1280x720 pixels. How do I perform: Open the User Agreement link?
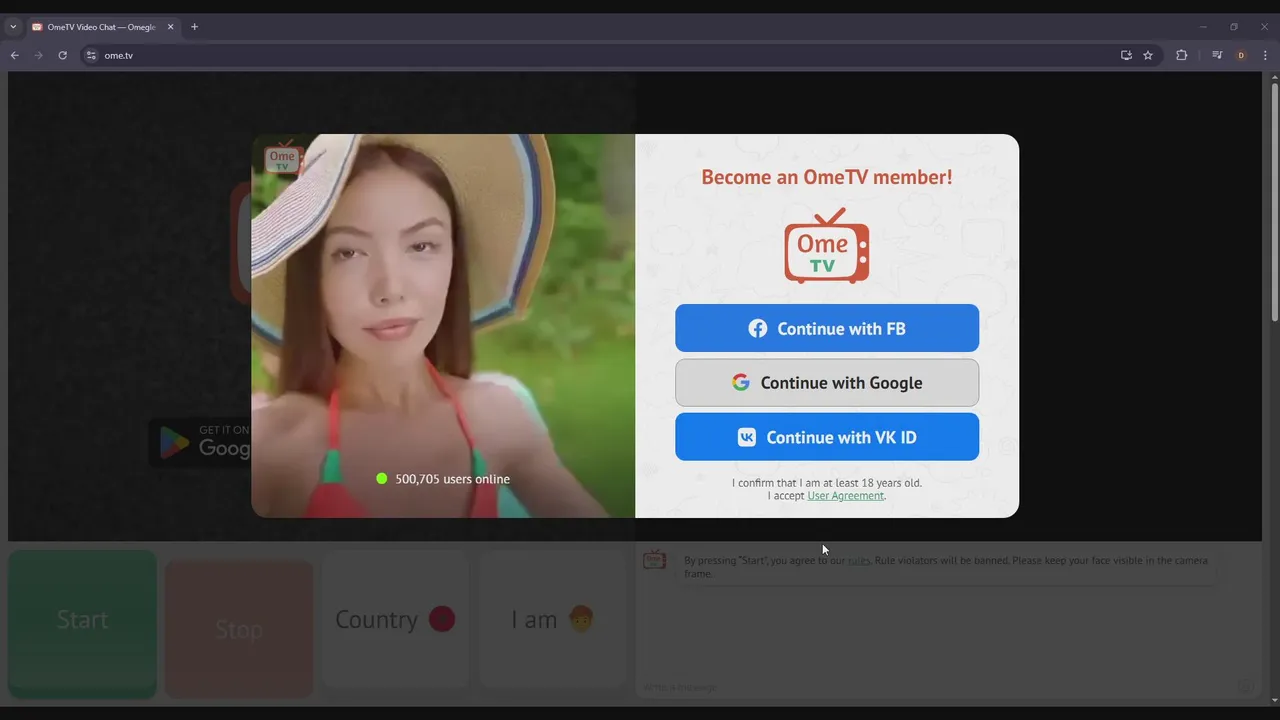point(846,496)
